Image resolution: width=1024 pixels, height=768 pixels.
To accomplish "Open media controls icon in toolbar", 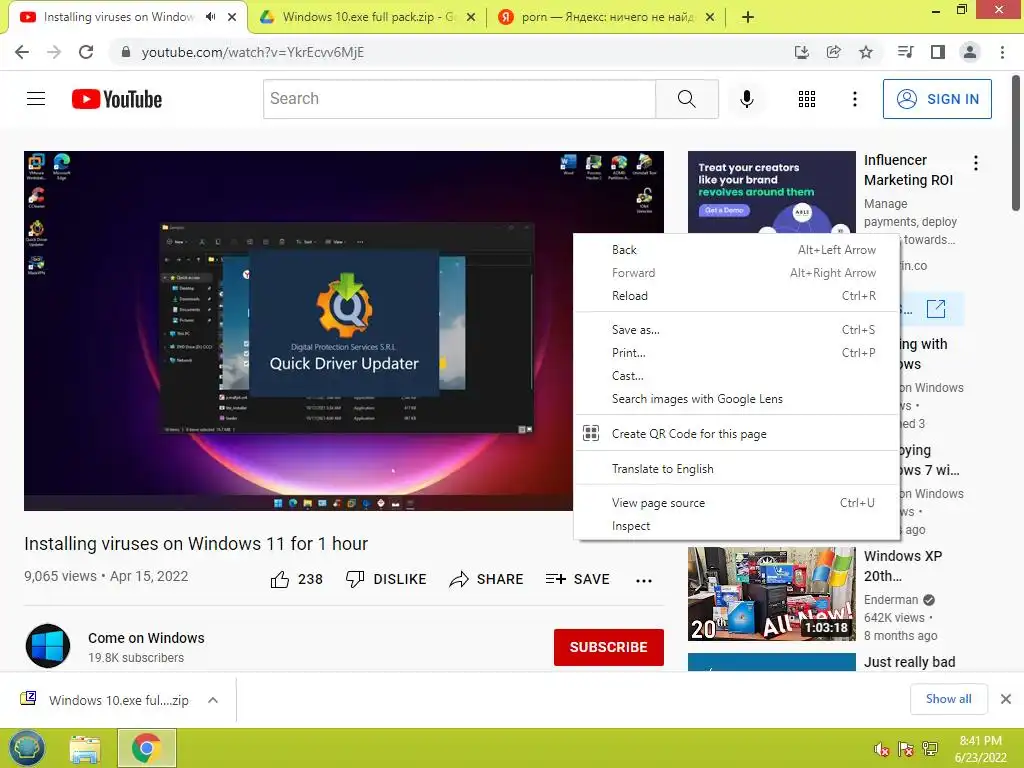I will pyautogui.click(x=905, y=52).
